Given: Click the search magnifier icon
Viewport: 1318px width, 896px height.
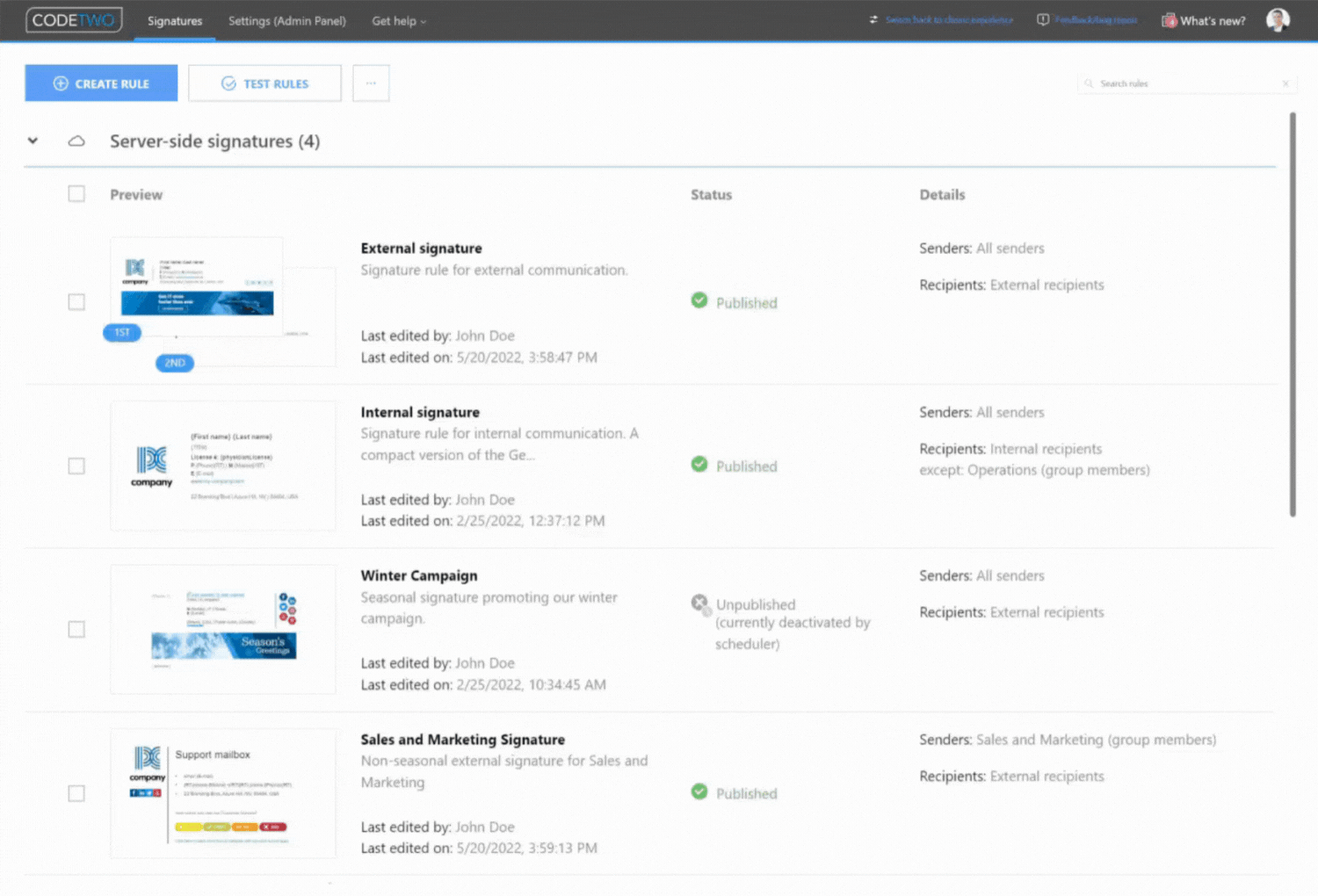Looking at the screenshot, I should (1090, 83).
